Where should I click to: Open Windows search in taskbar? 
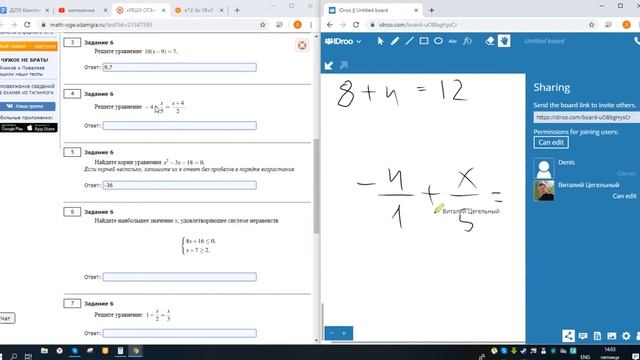(x=13, y=356)
